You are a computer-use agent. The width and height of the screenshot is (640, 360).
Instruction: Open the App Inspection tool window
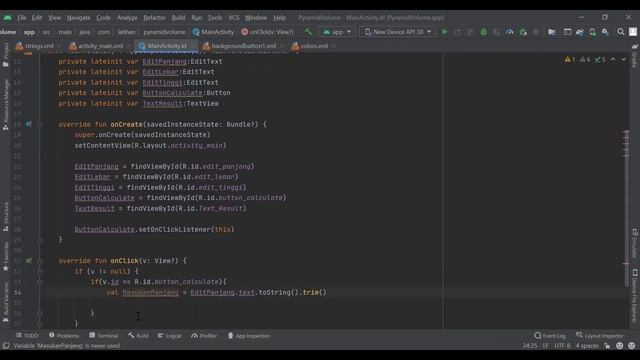(249, 336)
